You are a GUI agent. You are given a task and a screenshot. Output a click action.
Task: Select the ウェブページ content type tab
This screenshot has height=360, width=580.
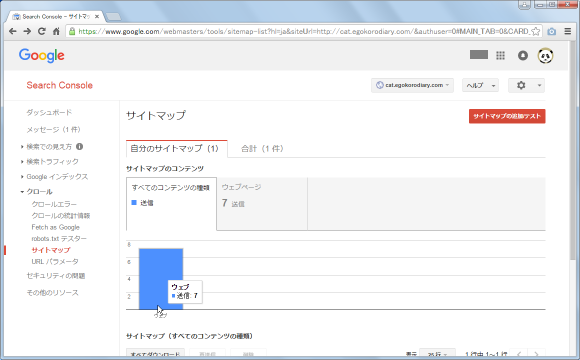pos(262,204)
